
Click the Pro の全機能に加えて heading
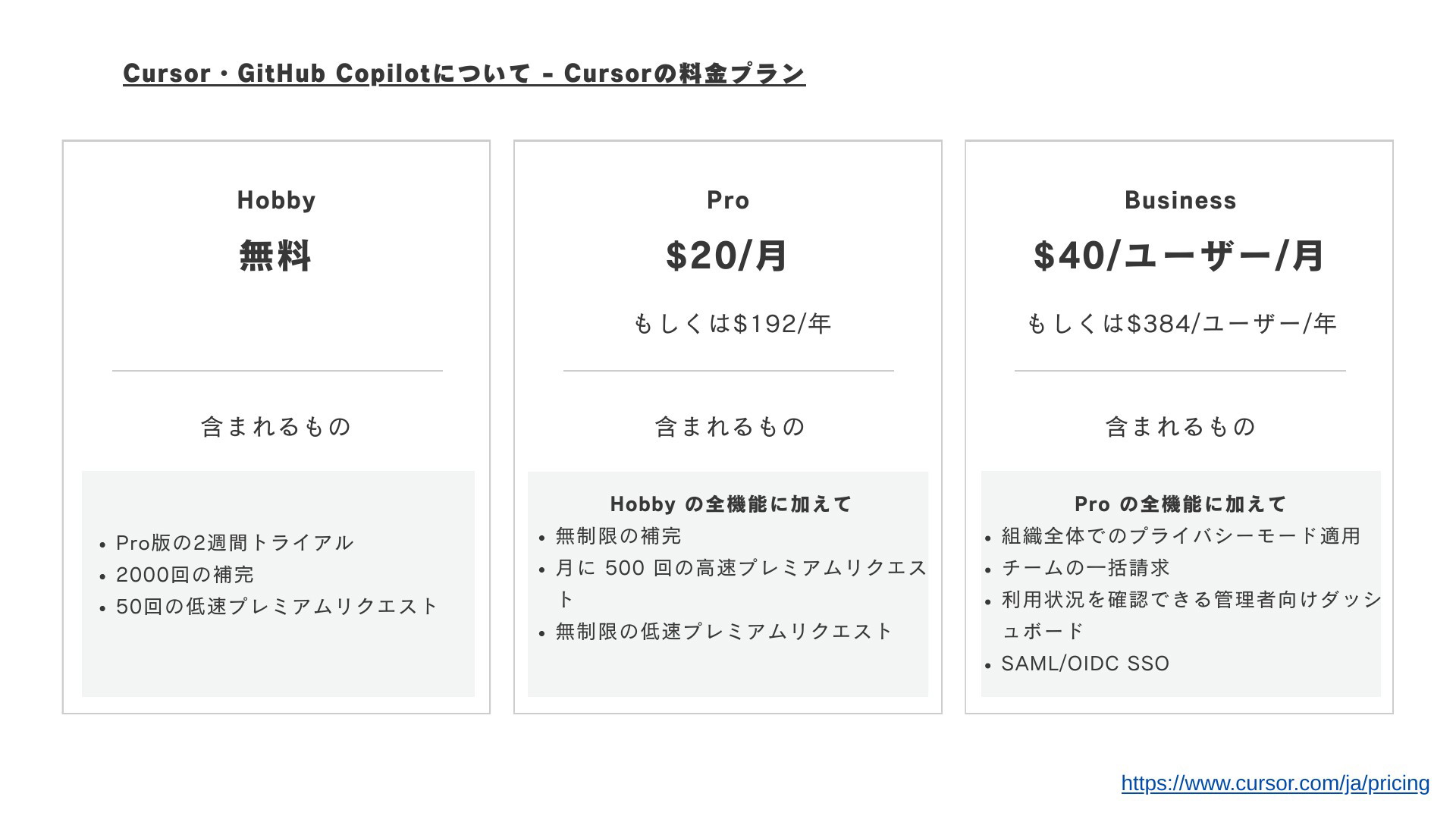(x=1181, y=504)
